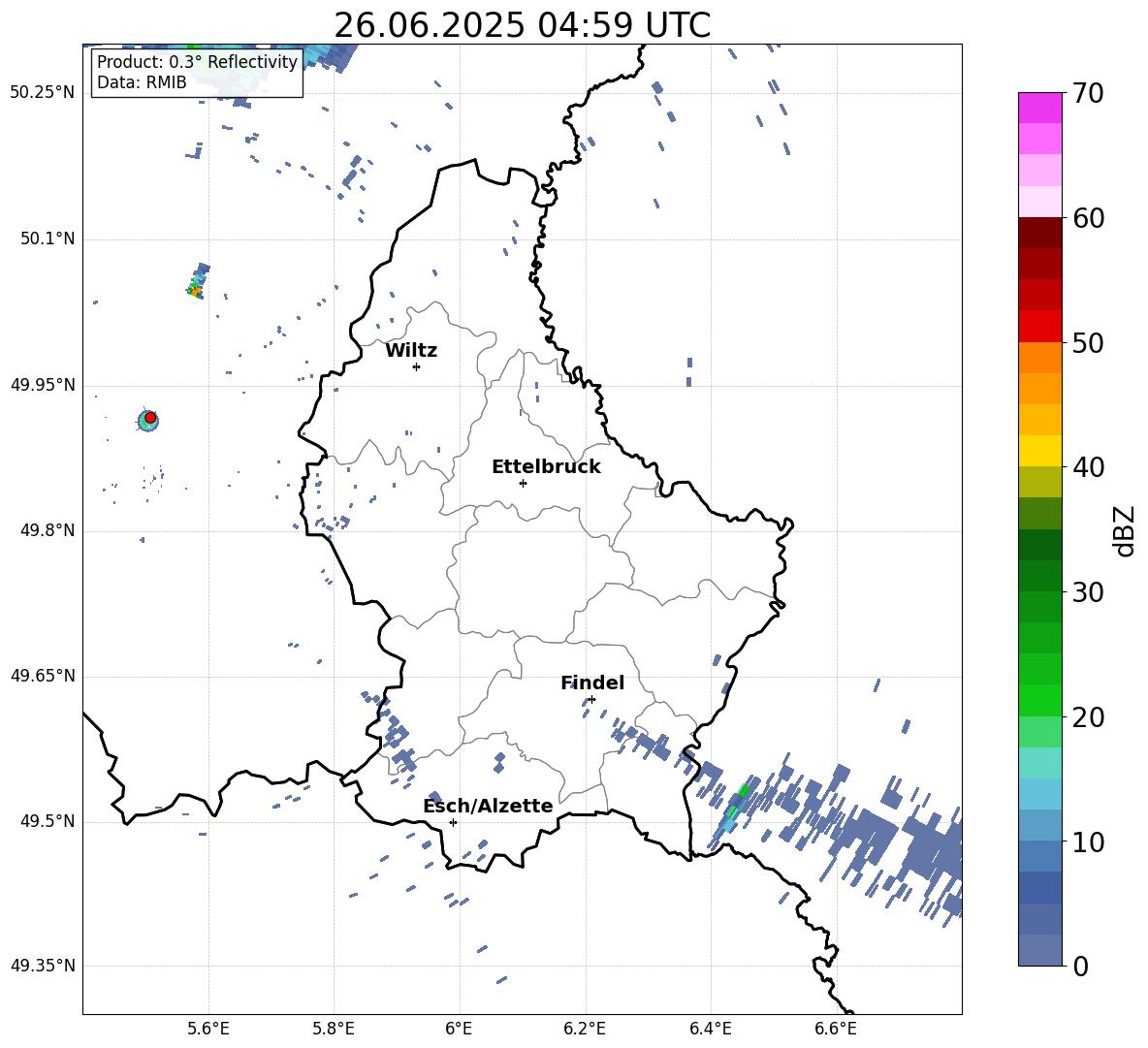Click the "Product: 0.3° Reflectivity" legend line
The width and height of the screenshot is (1148, 1048).
pyautogui.click(x=197, y=61)
